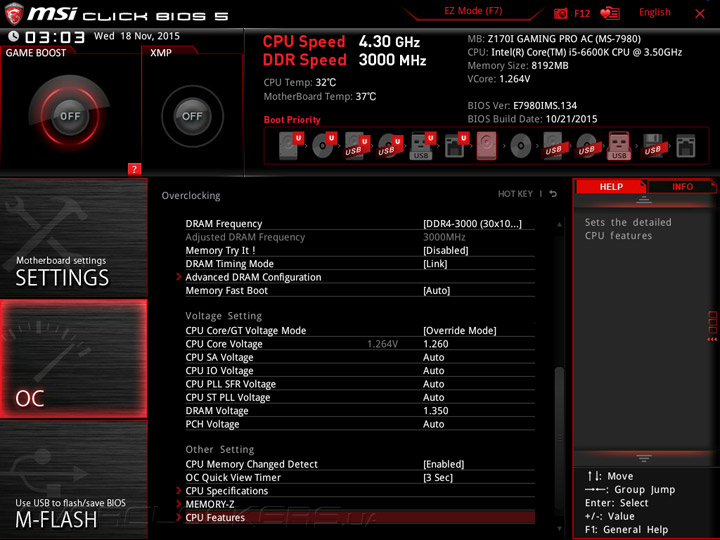This screenshot has width=720, height=540.
Task: Toggle the XMP OFF button
Action: click(192, 116)
